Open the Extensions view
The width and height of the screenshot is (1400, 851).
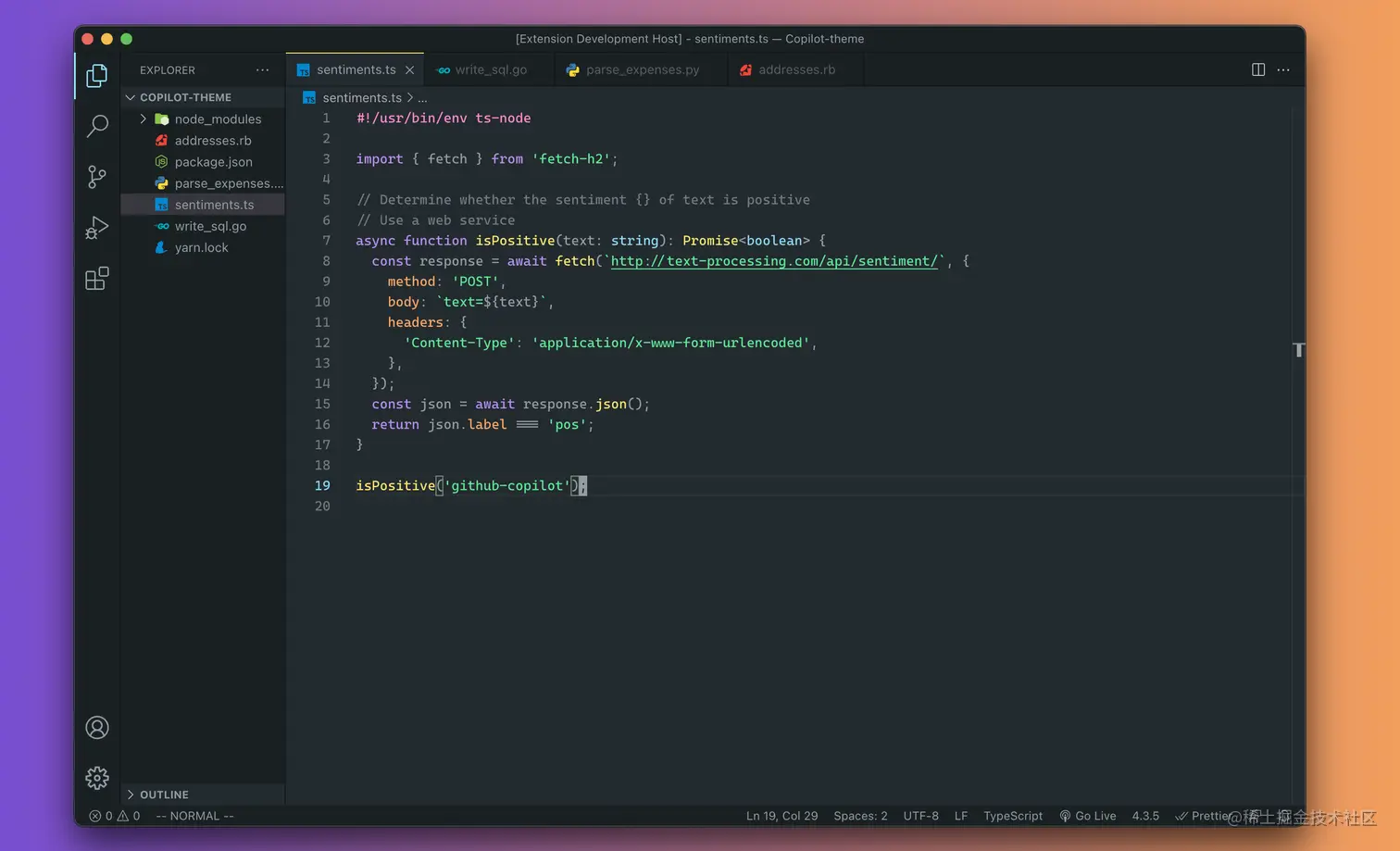coord(96,278)
